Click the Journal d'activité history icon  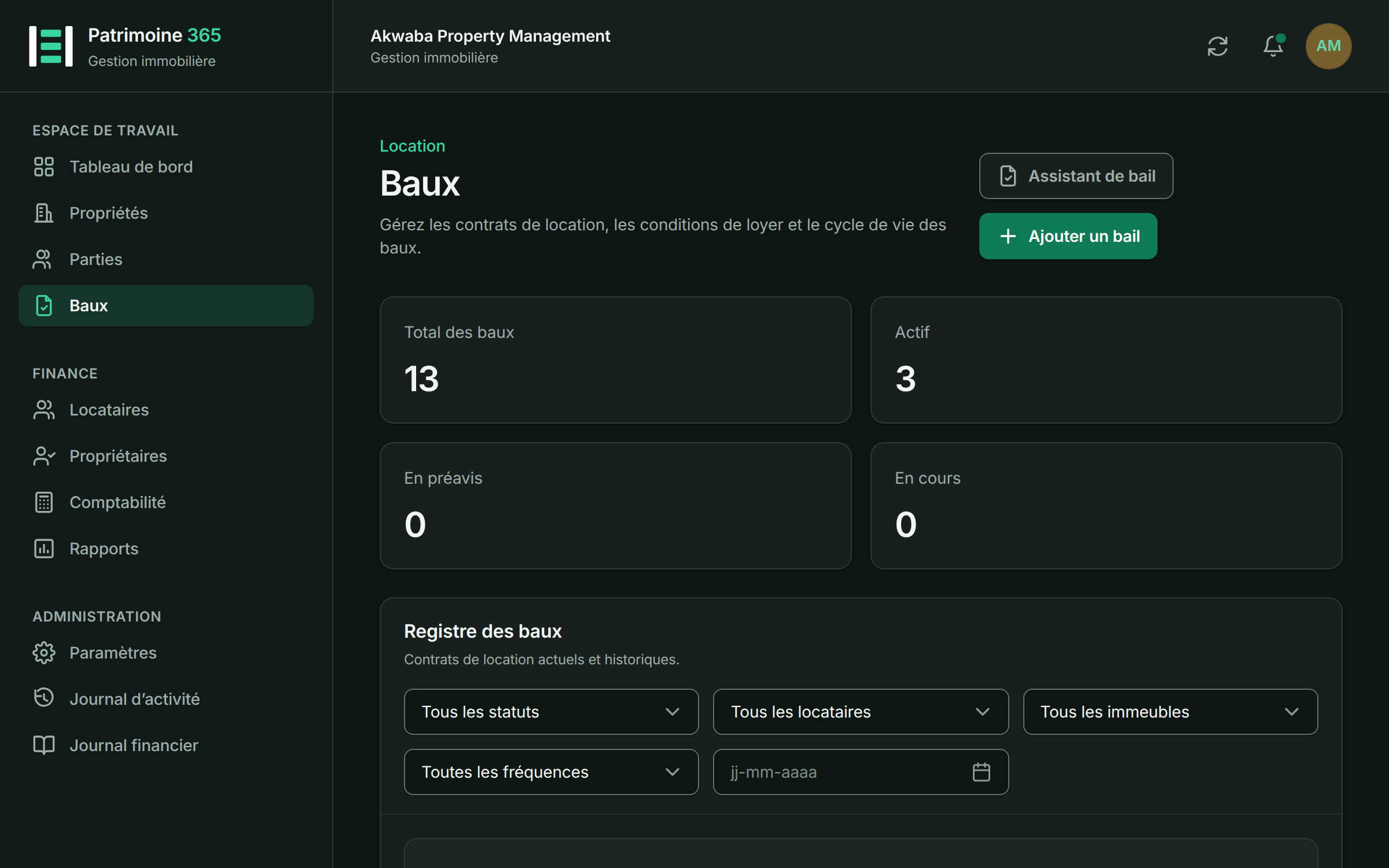(x=44, y=698)
